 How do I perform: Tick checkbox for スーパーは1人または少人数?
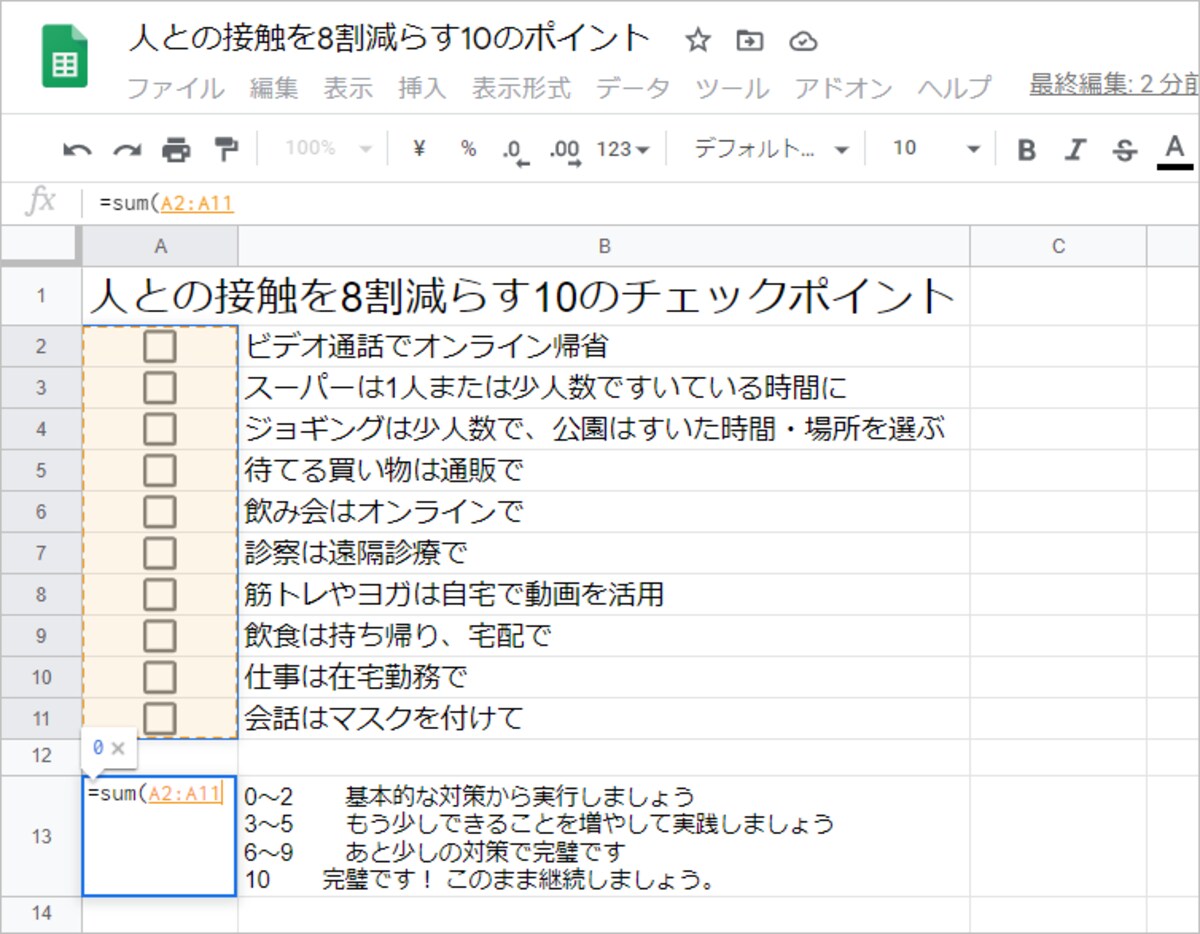click(x=160, y=387)
